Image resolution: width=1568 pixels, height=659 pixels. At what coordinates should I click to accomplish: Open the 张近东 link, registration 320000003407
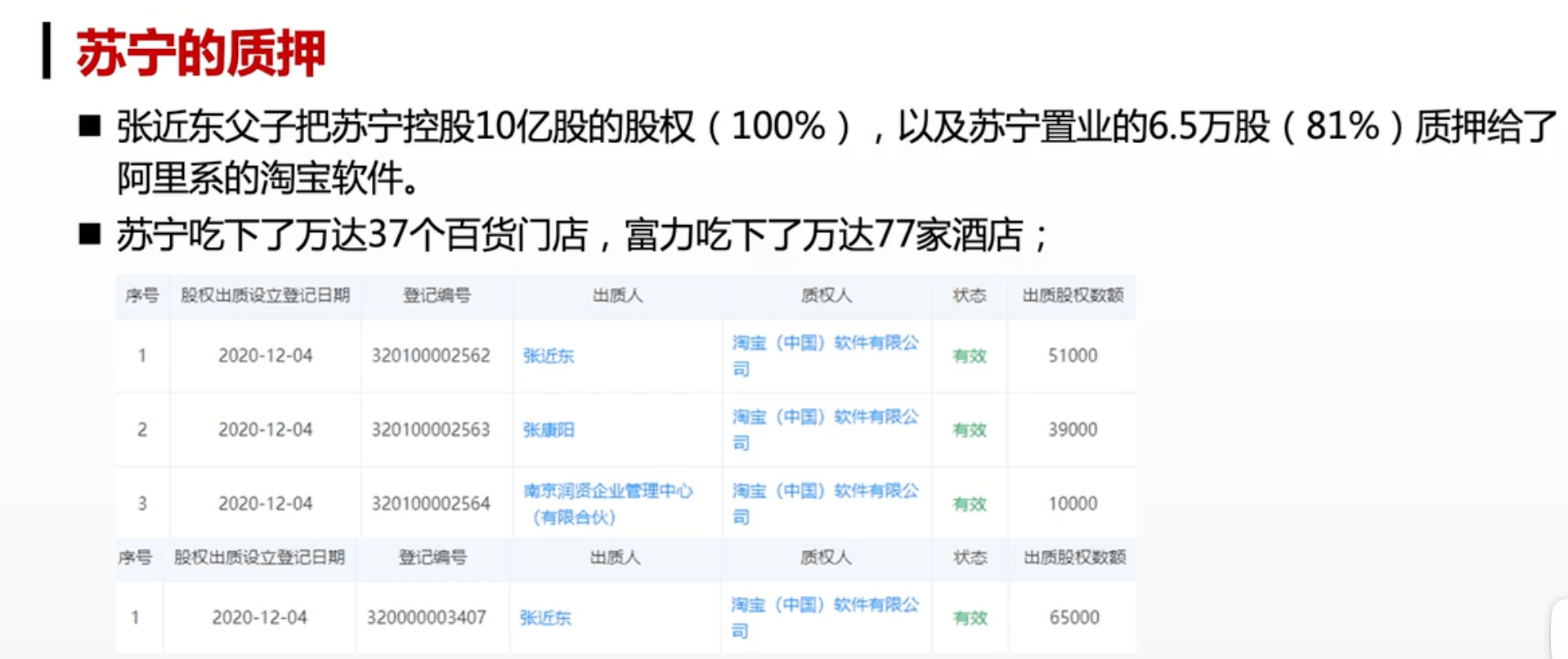[545, 617]
